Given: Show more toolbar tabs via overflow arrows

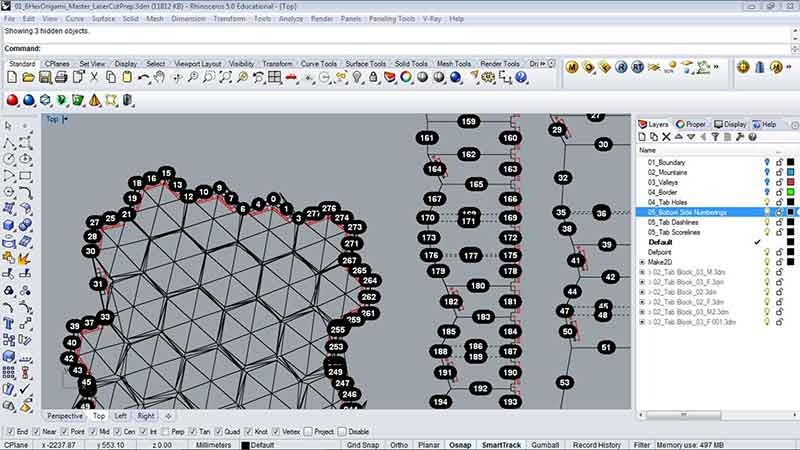Looking at the screenshot, I should [x=542, y=64].
